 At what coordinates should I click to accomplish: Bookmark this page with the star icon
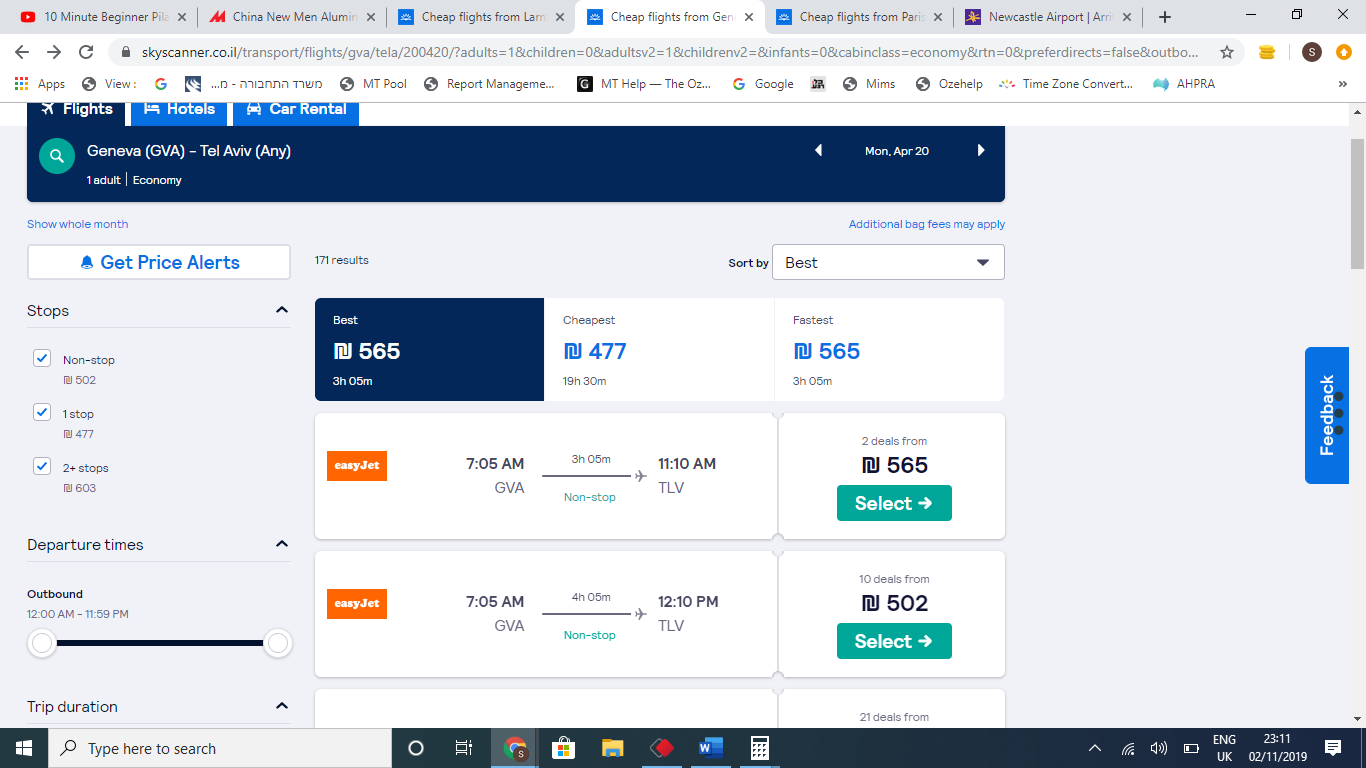click(x=1227, y=52)
